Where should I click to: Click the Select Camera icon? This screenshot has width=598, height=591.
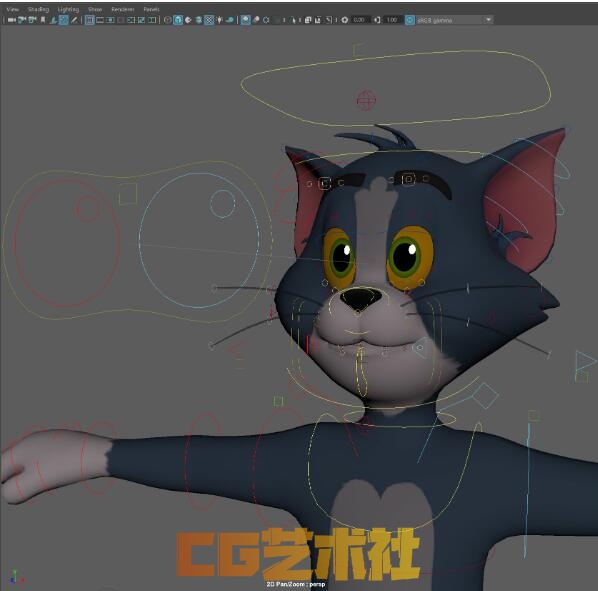click(12, 20)
